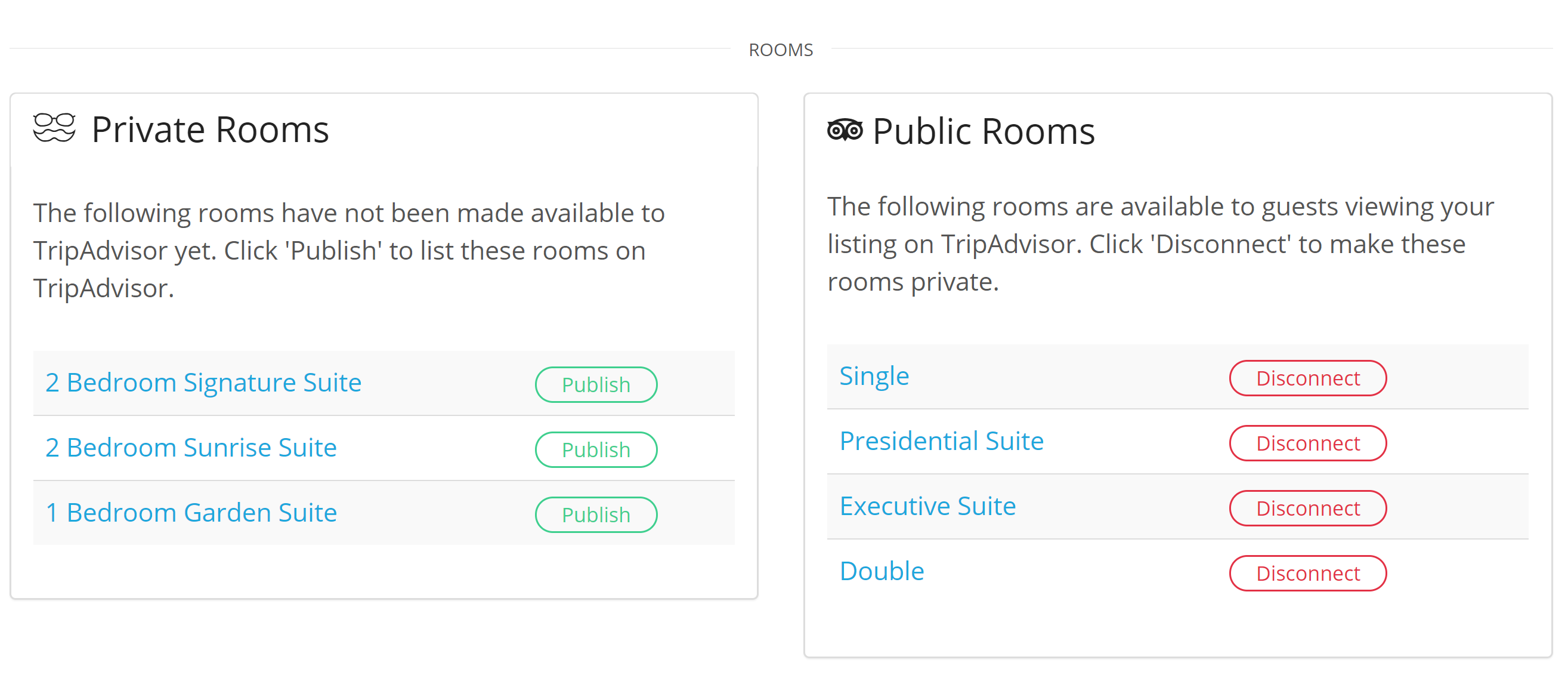The image size is (1568, 681).
Task: Publish the 2 Bedroom Signature Suite
Action: (x=596, y=382)
